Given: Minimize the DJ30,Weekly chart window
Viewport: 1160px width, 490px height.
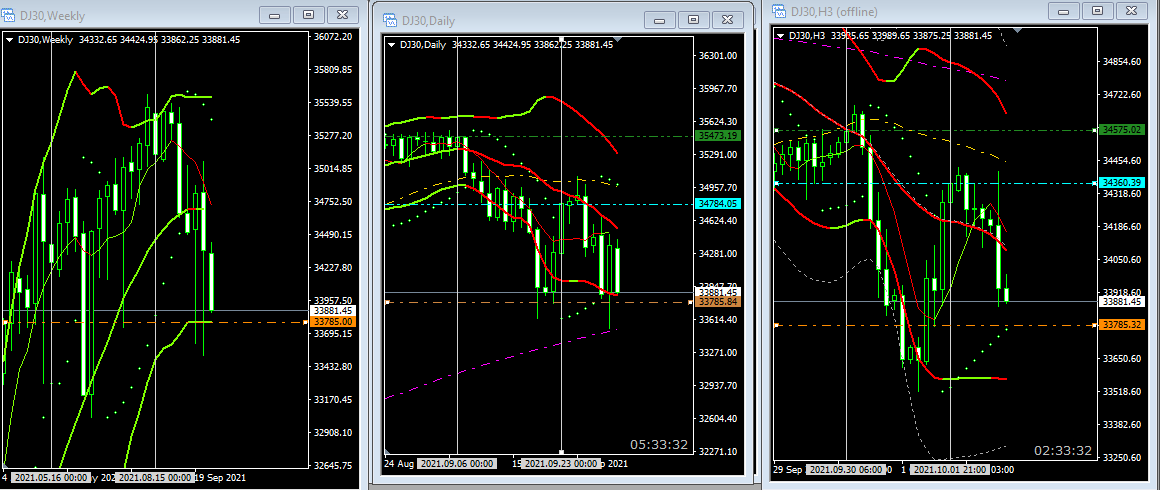Looking at the screenshot, I should [x=274, y=15].
